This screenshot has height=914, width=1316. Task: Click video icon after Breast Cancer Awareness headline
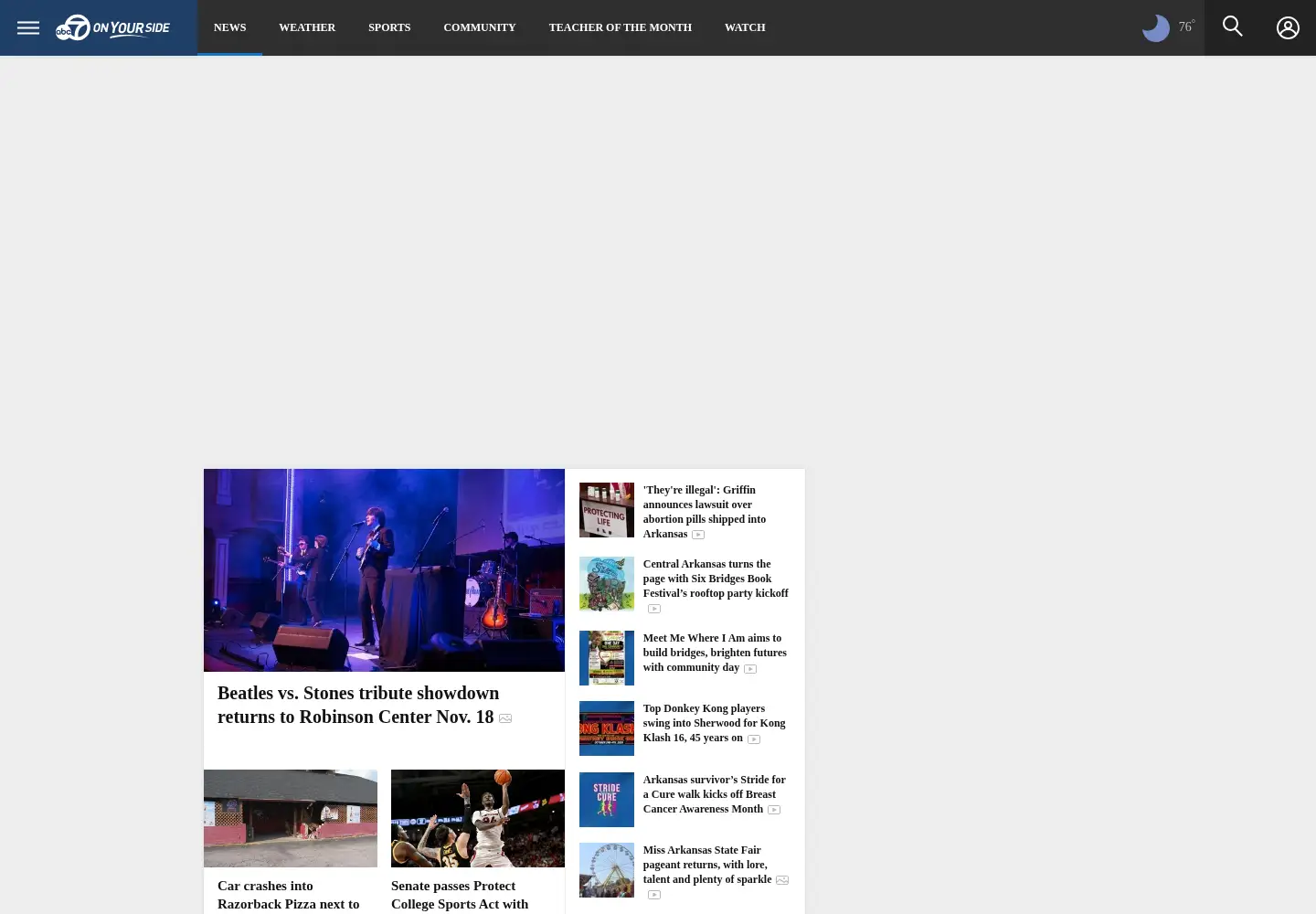click(774, 810)
